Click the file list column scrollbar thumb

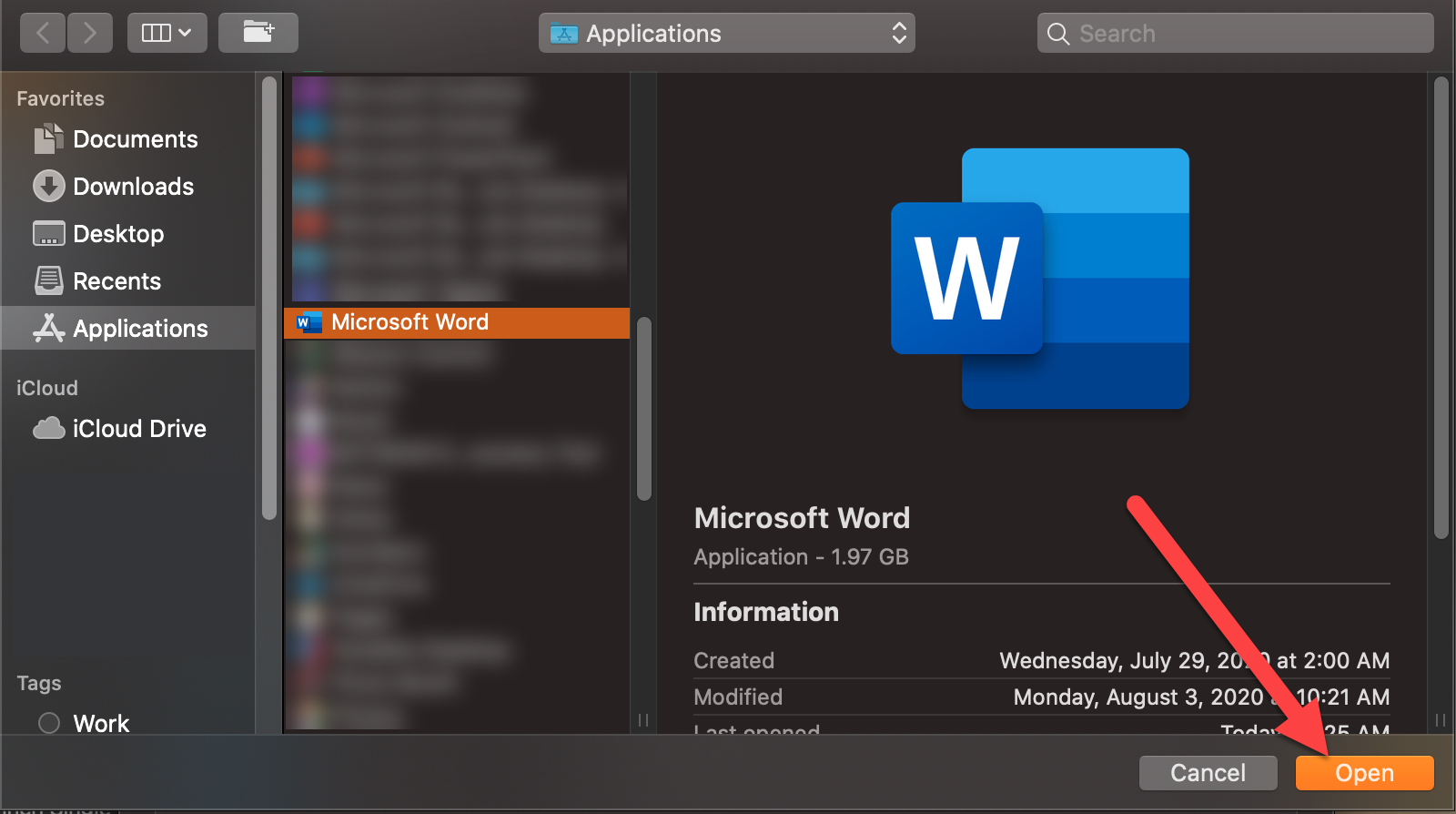pos(644,409)
